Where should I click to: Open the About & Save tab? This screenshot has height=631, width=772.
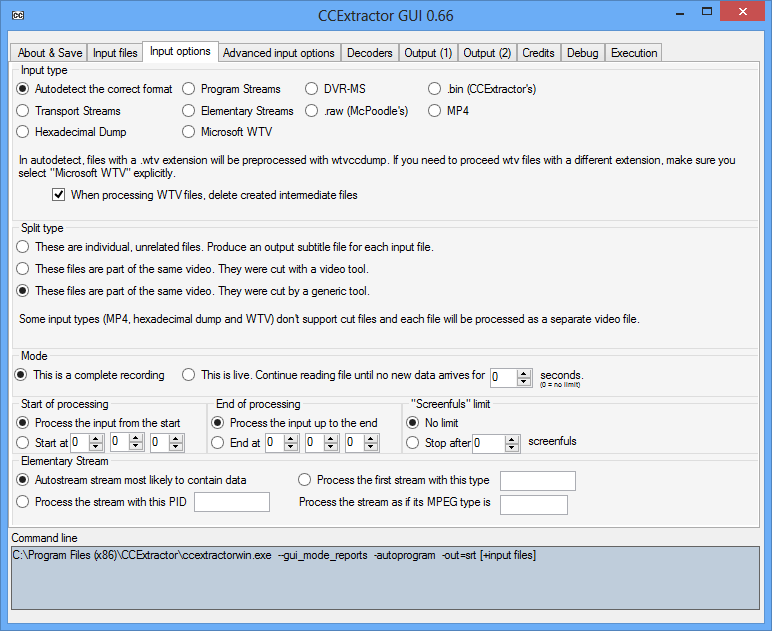pos(50,53)
